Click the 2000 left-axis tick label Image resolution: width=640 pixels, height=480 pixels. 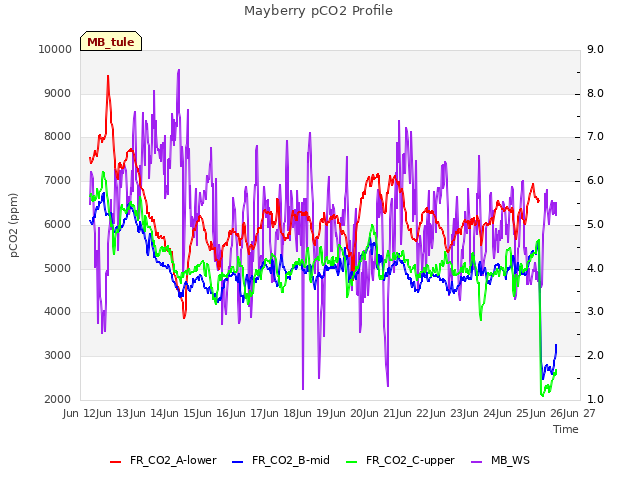pos(58,399)
